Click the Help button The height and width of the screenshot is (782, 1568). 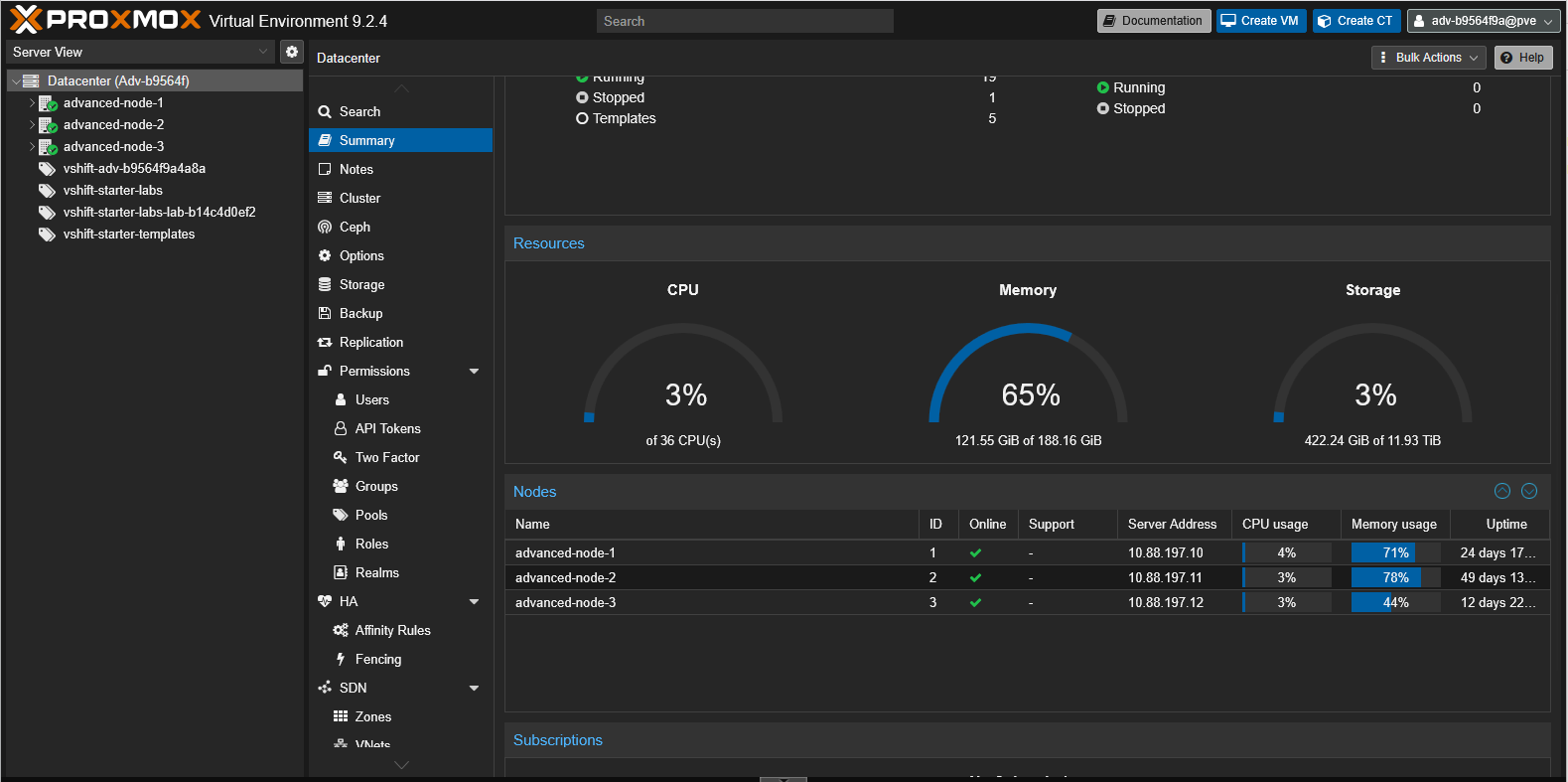tap(1523, 58)
